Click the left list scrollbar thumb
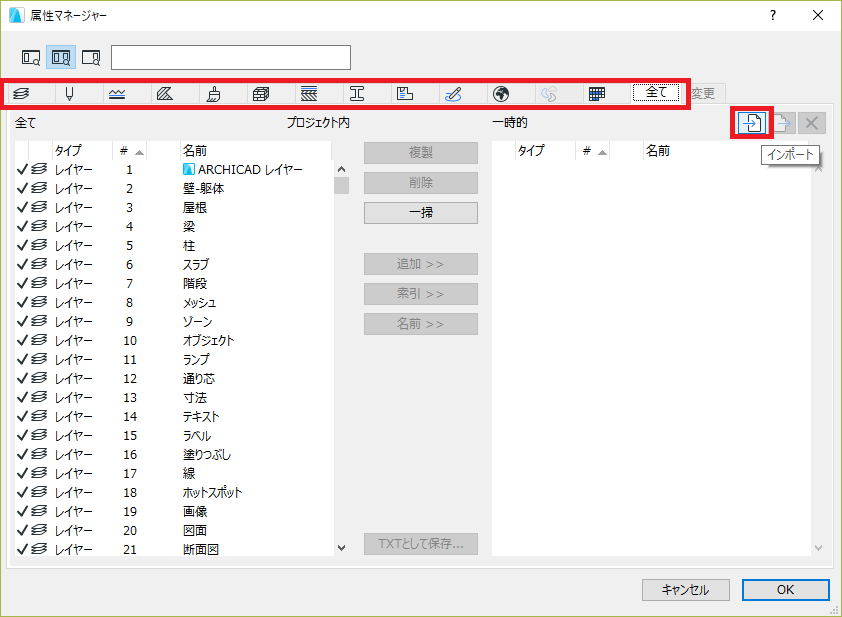 pyautogui.click(x=342, y=185)
